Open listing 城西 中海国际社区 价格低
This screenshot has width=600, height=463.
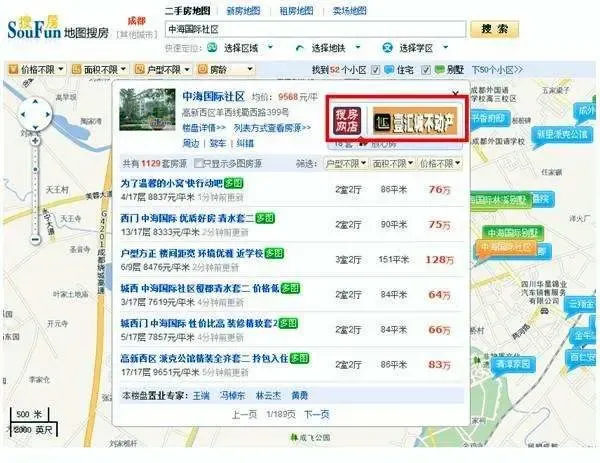pos(200,289)
